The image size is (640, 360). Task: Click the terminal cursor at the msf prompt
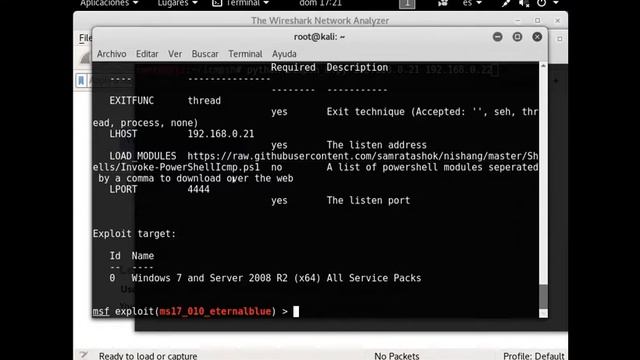[x=296, y=311]
